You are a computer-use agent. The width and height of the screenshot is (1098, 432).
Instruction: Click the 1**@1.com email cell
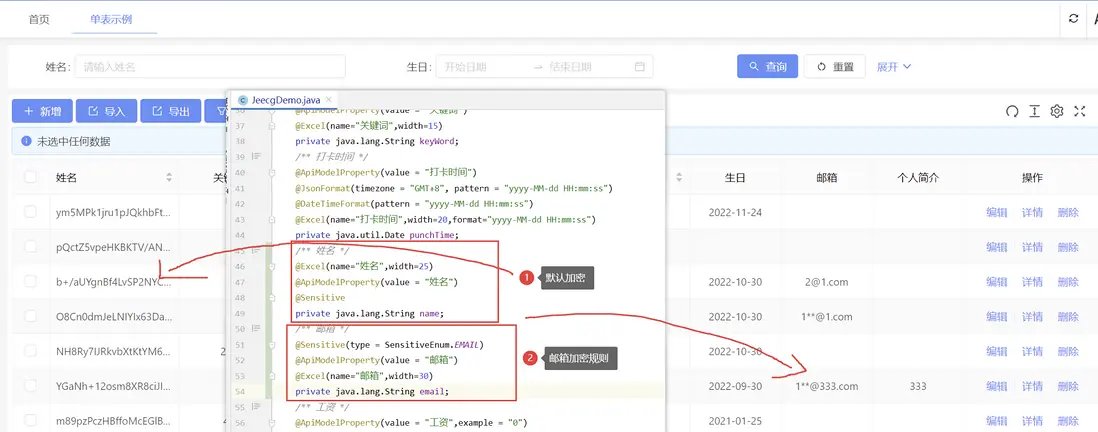pos(826,316)
